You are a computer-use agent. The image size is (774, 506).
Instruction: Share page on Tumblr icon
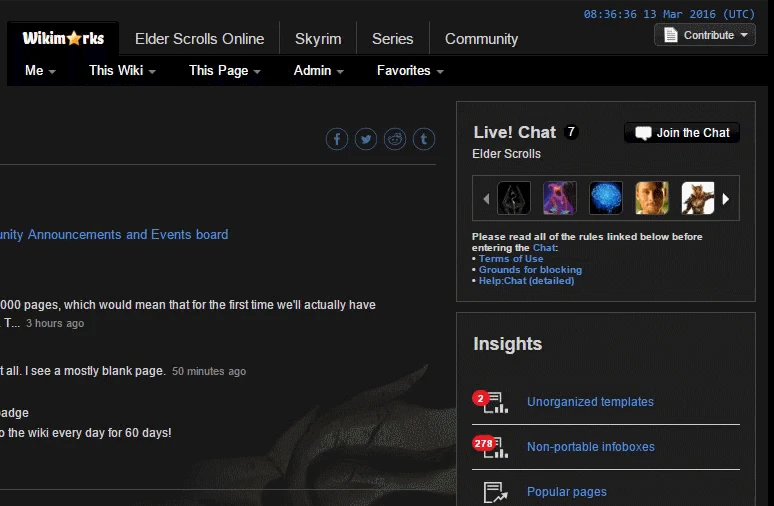424,139
